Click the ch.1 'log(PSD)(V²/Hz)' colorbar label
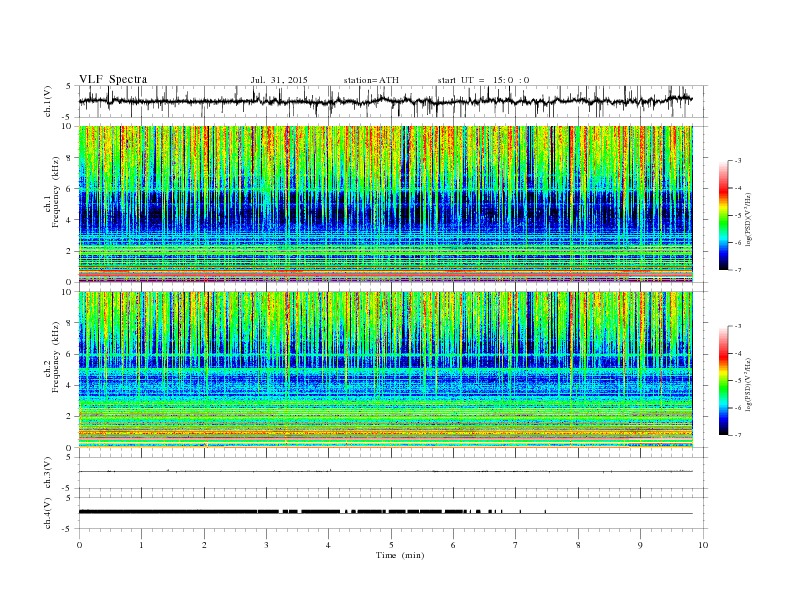Image resolution: width=792 pixels, height=612 pixels. [749, 220]
